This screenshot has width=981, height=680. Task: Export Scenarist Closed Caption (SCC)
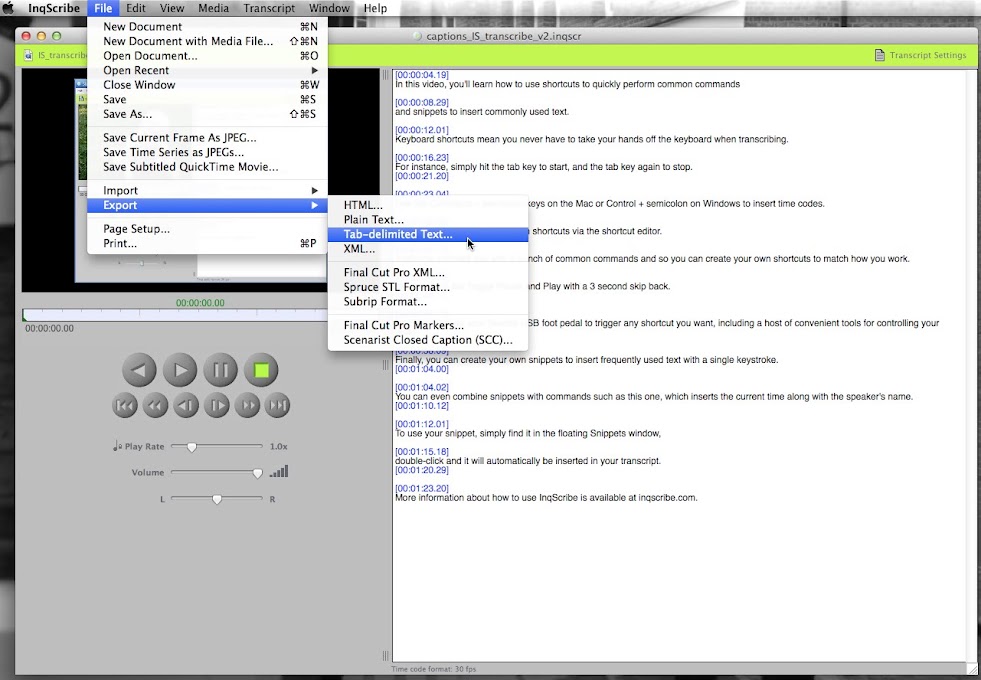click(428, 340)
